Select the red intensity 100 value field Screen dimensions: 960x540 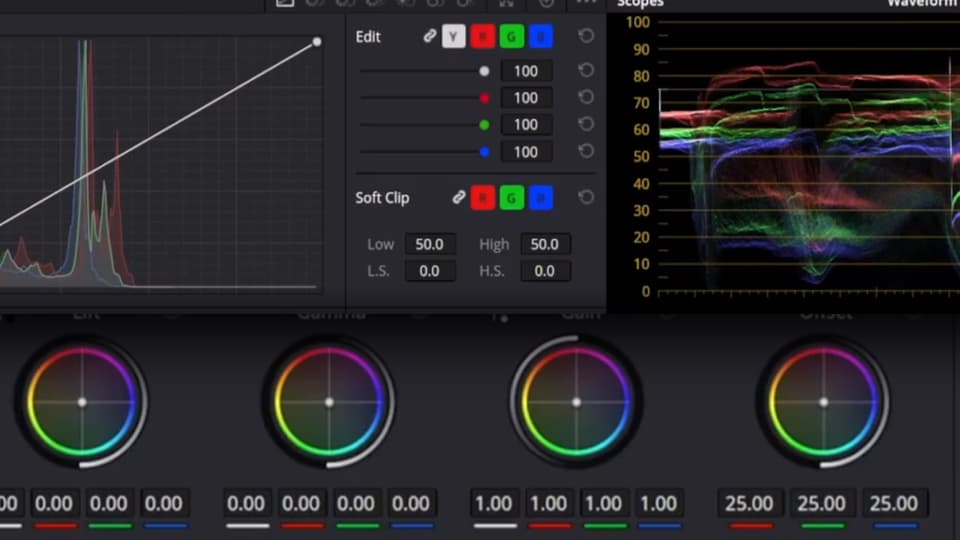click(526, 98)
